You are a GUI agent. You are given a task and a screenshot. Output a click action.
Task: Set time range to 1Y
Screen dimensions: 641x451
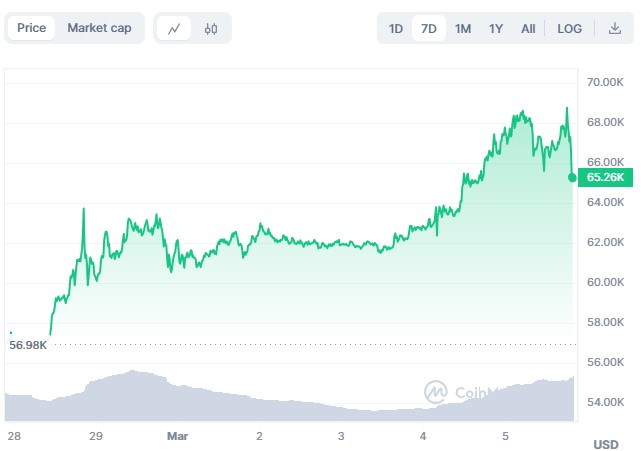click(x=496, y=28)
